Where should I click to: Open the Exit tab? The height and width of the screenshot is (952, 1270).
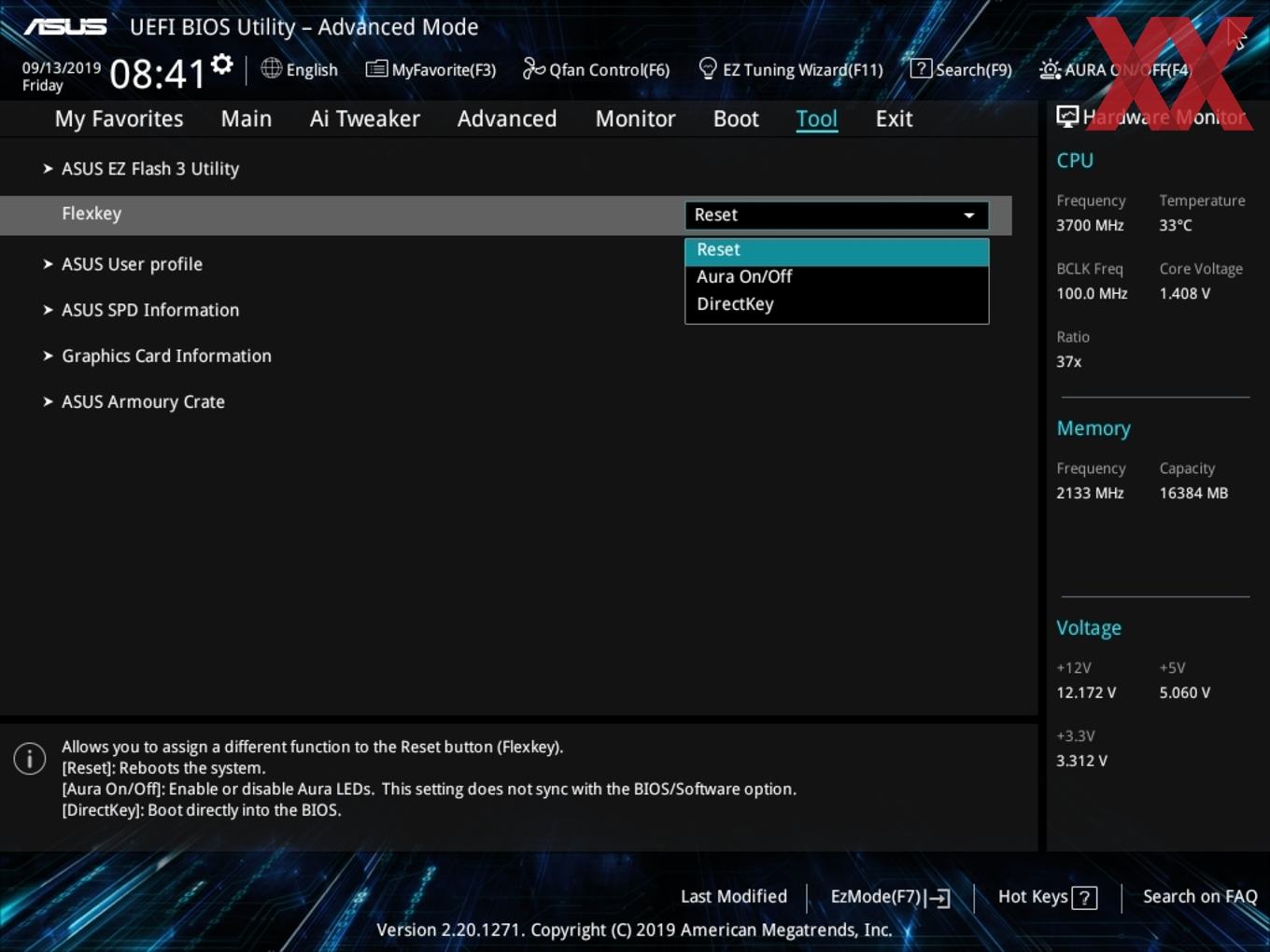tap(894, 119)
